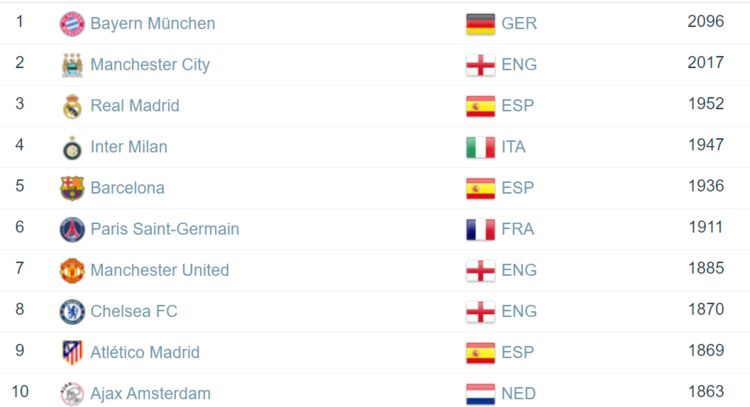Open the Atlético Madrid team link
Image resolution: width=750 pixels, height=407 pixels.
click(145, 352)
